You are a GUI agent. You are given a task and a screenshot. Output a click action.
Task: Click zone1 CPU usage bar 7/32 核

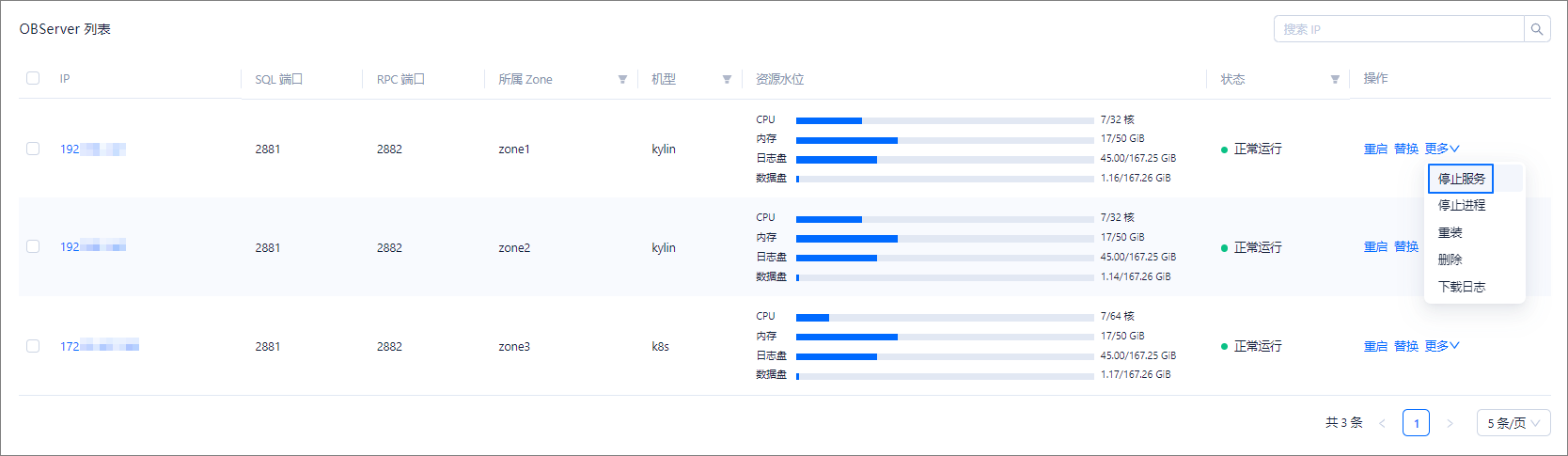click(x=945, y=120)
